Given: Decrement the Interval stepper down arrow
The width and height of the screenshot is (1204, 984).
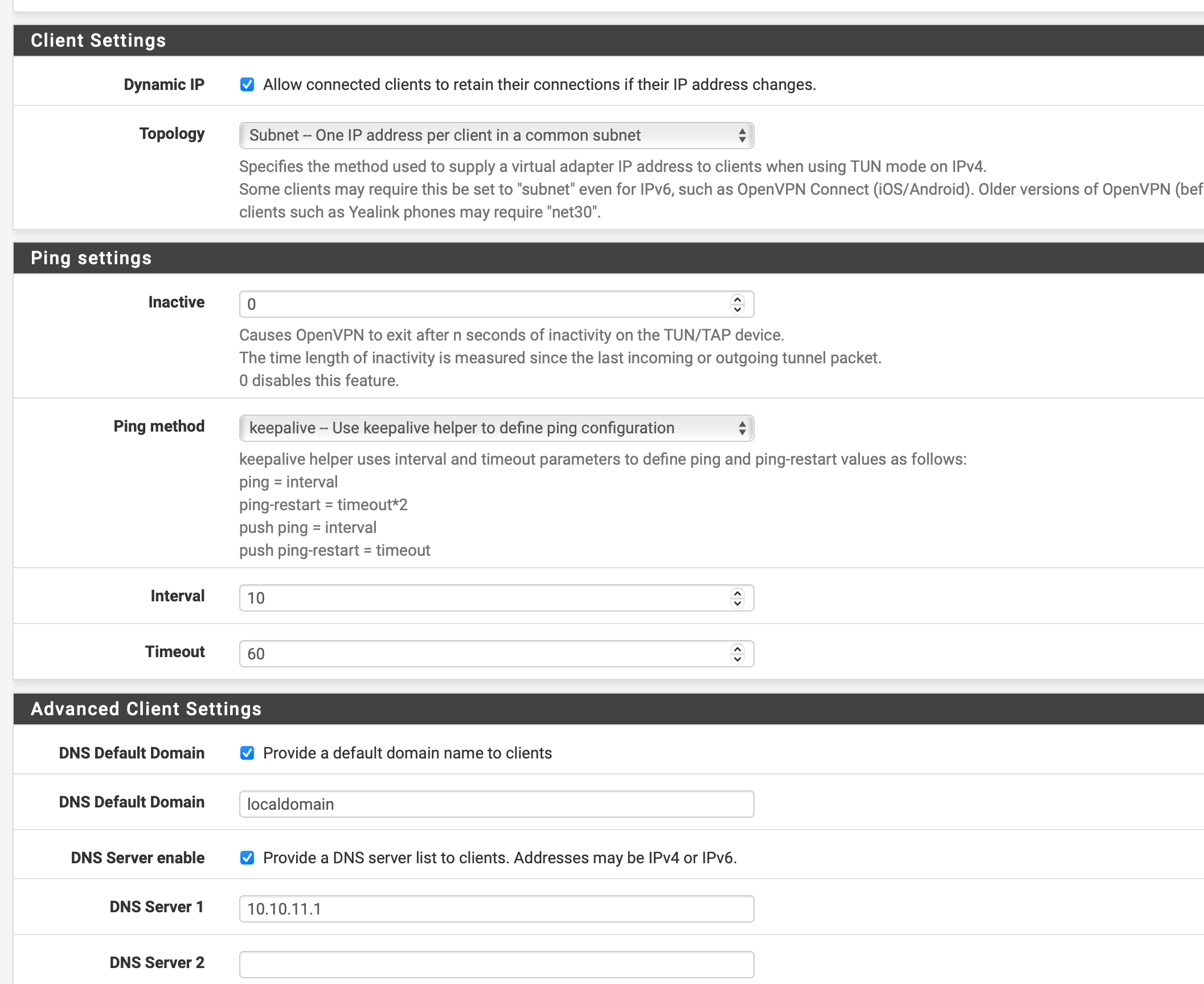Looking at the screenshot, I should (738, 603).
